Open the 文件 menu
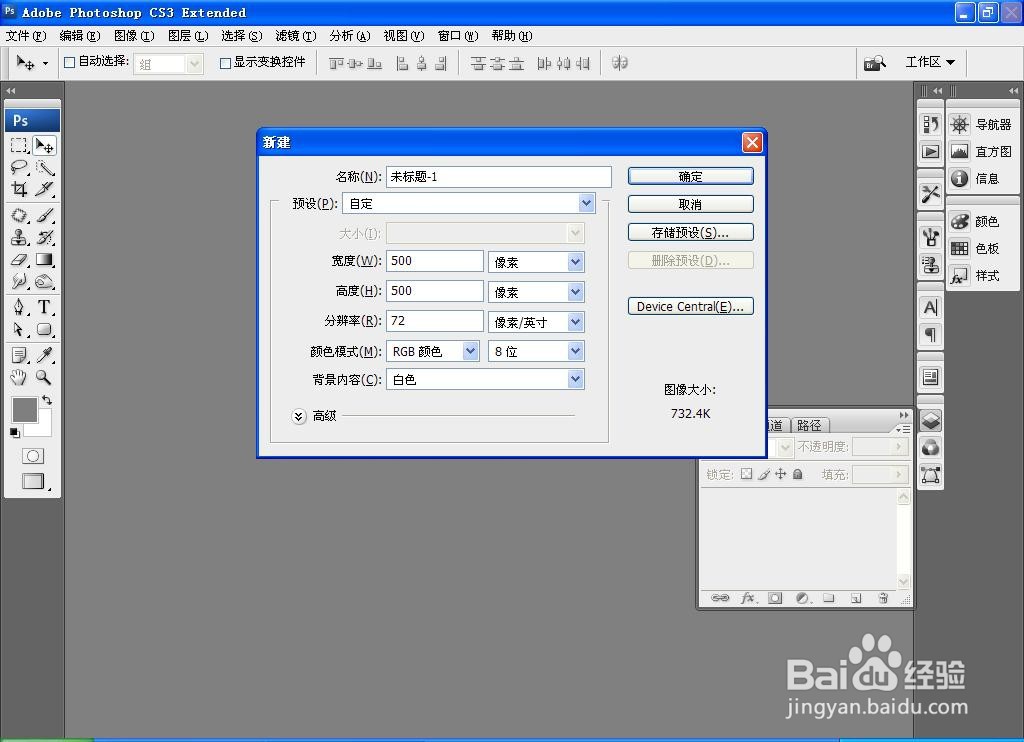The width and height of the screenshot is (1024, 742). click(26, 36)
